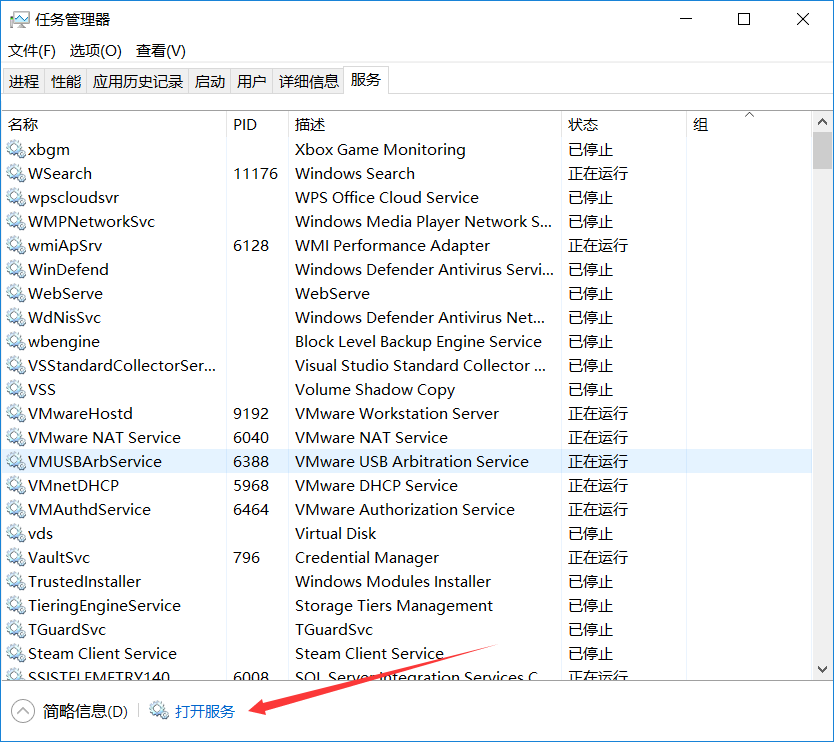Switch to the 应用历史记录 tab
This screenshot has height=742, width=834.
(x=138, y=81)
